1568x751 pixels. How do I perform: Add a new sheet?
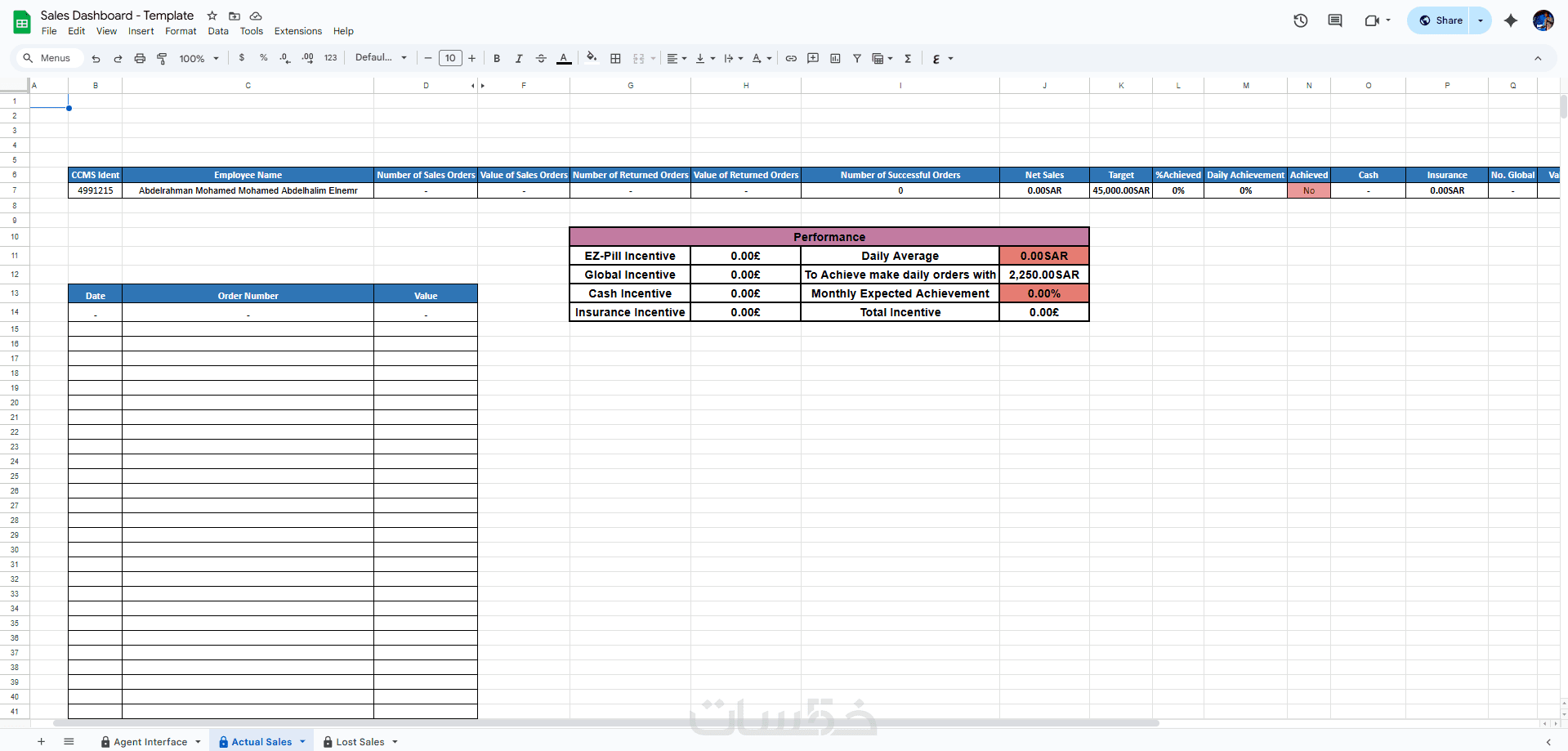pyautogui.click(x=41, y=741)
